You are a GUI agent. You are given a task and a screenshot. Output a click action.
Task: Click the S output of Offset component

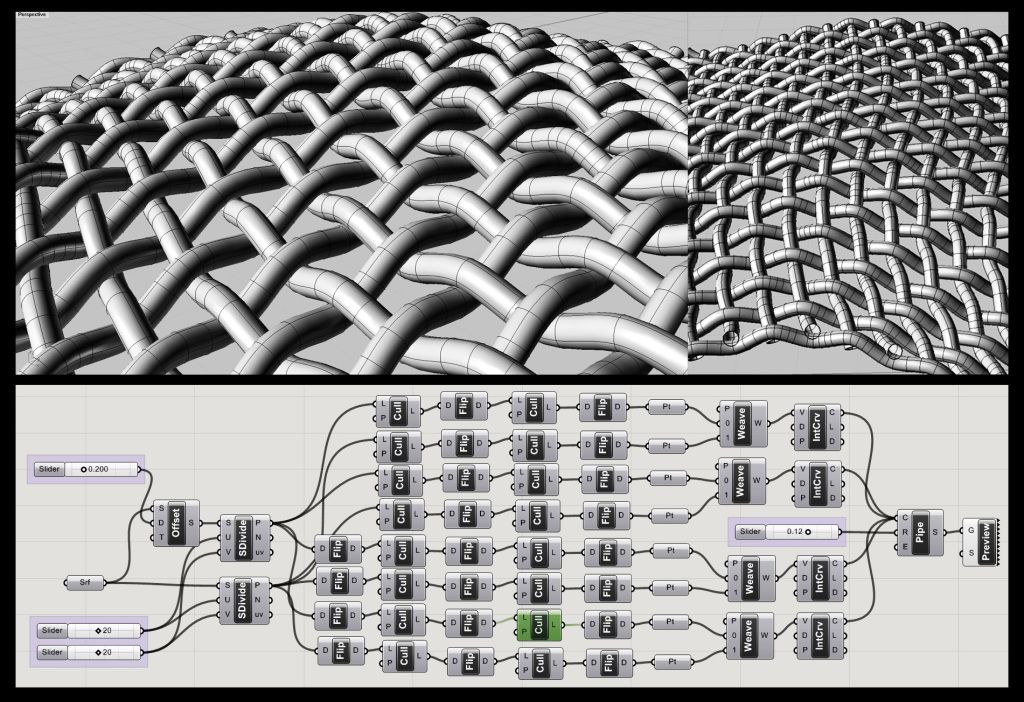pos(192,522)
